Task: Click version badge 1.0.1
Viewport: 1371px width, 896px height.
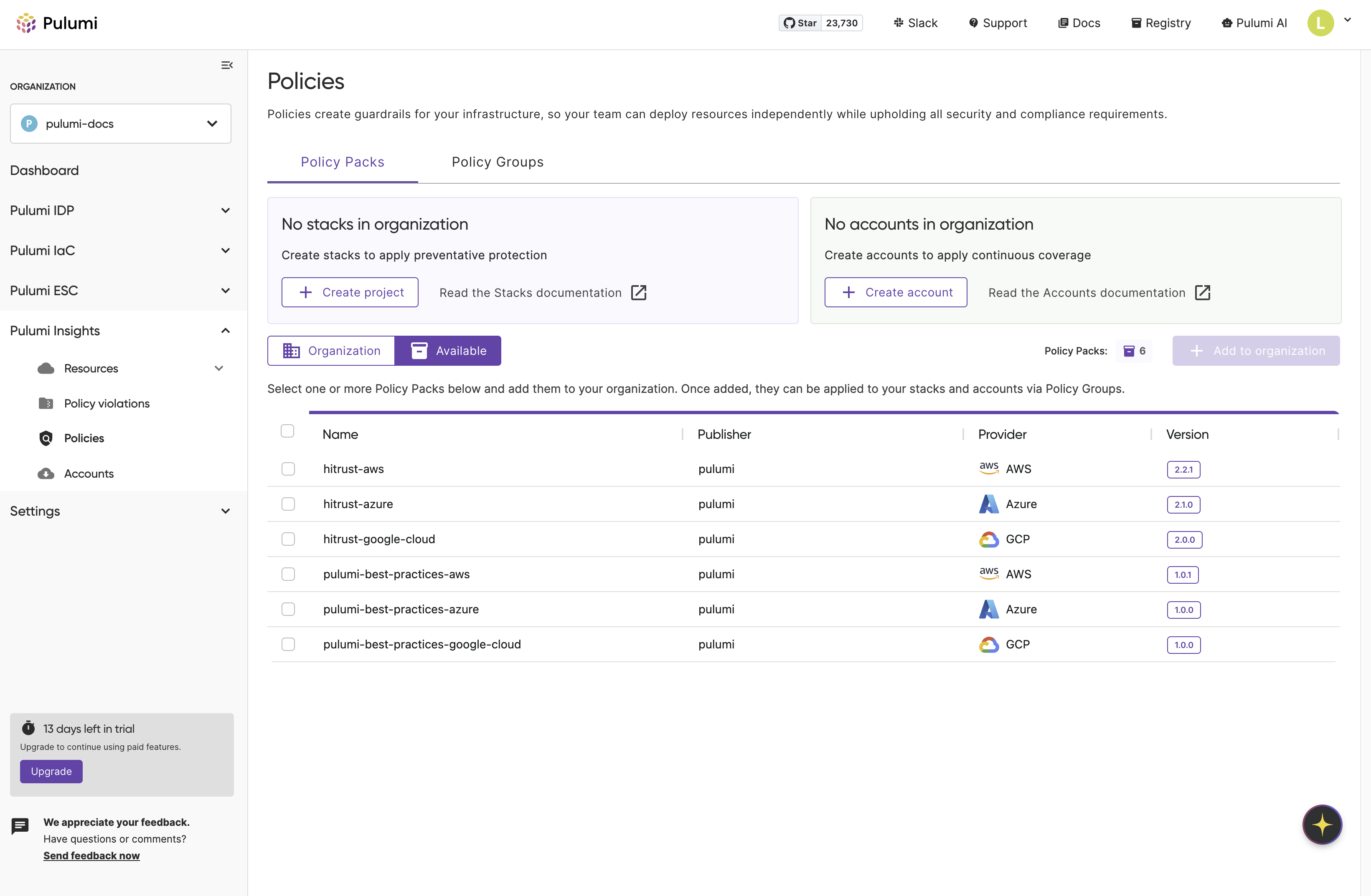Action: tap(1183, 575)
